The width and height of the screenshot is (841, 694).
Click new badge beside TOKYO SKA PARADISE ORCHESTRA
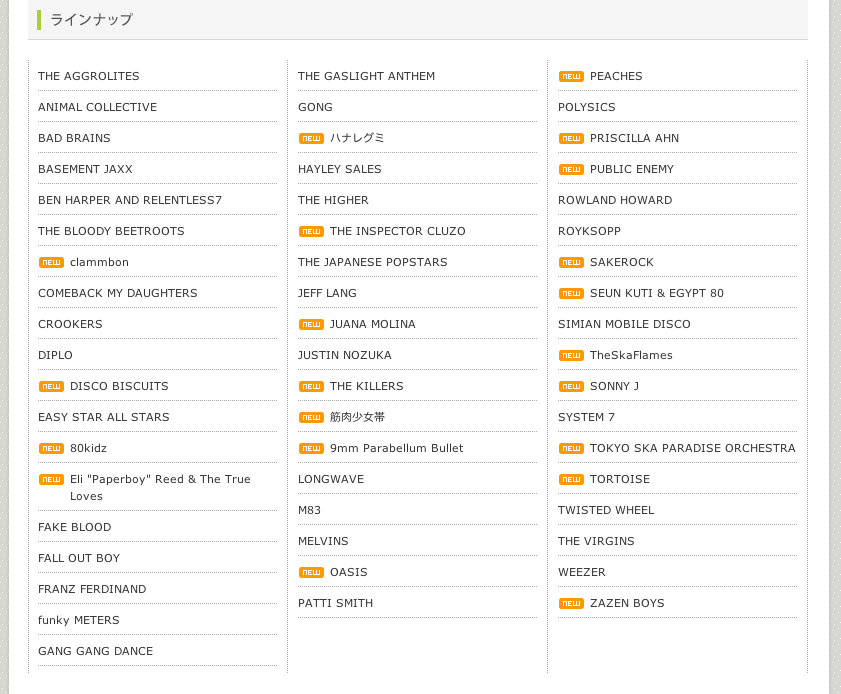coord(571,448)
